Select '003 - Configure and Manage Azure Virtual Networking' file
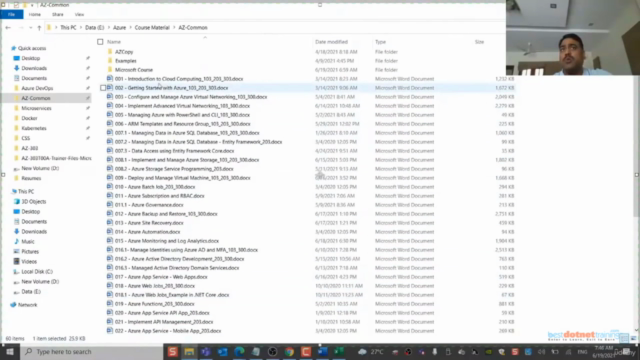The image size is (640, 360). click(x=191, y=97)
